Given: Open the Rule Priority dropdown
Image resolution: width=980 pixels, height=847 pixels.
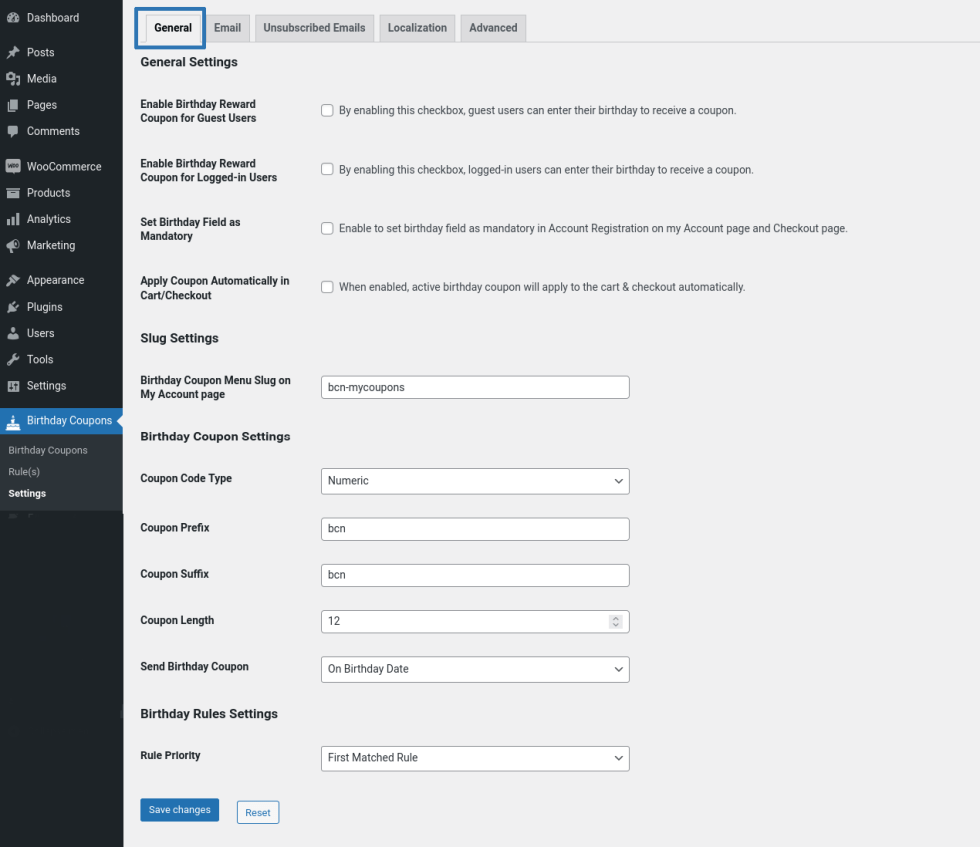Looking at the screenshot, I should [475, 758].
